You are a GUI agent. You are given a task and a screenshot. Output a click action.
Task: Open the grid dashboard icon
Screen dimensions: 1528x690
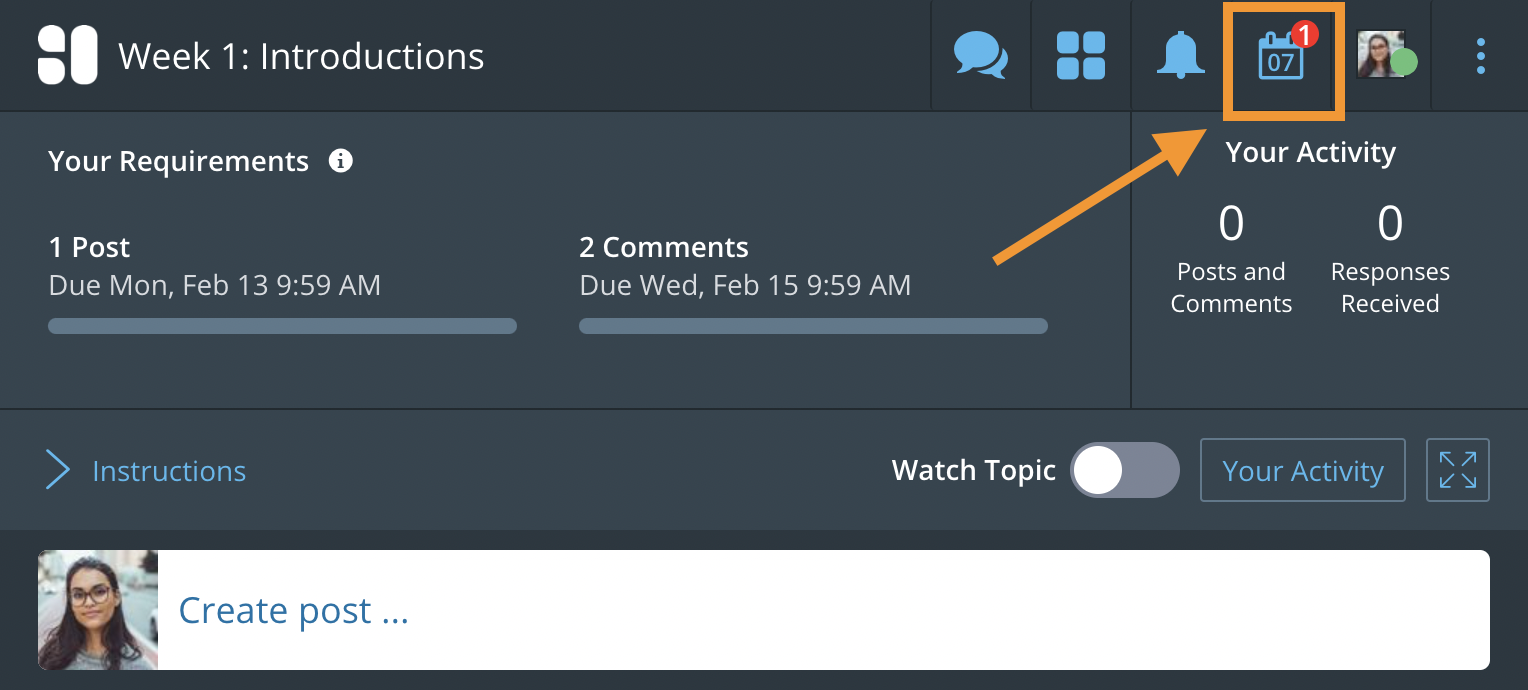(1081, 55)
